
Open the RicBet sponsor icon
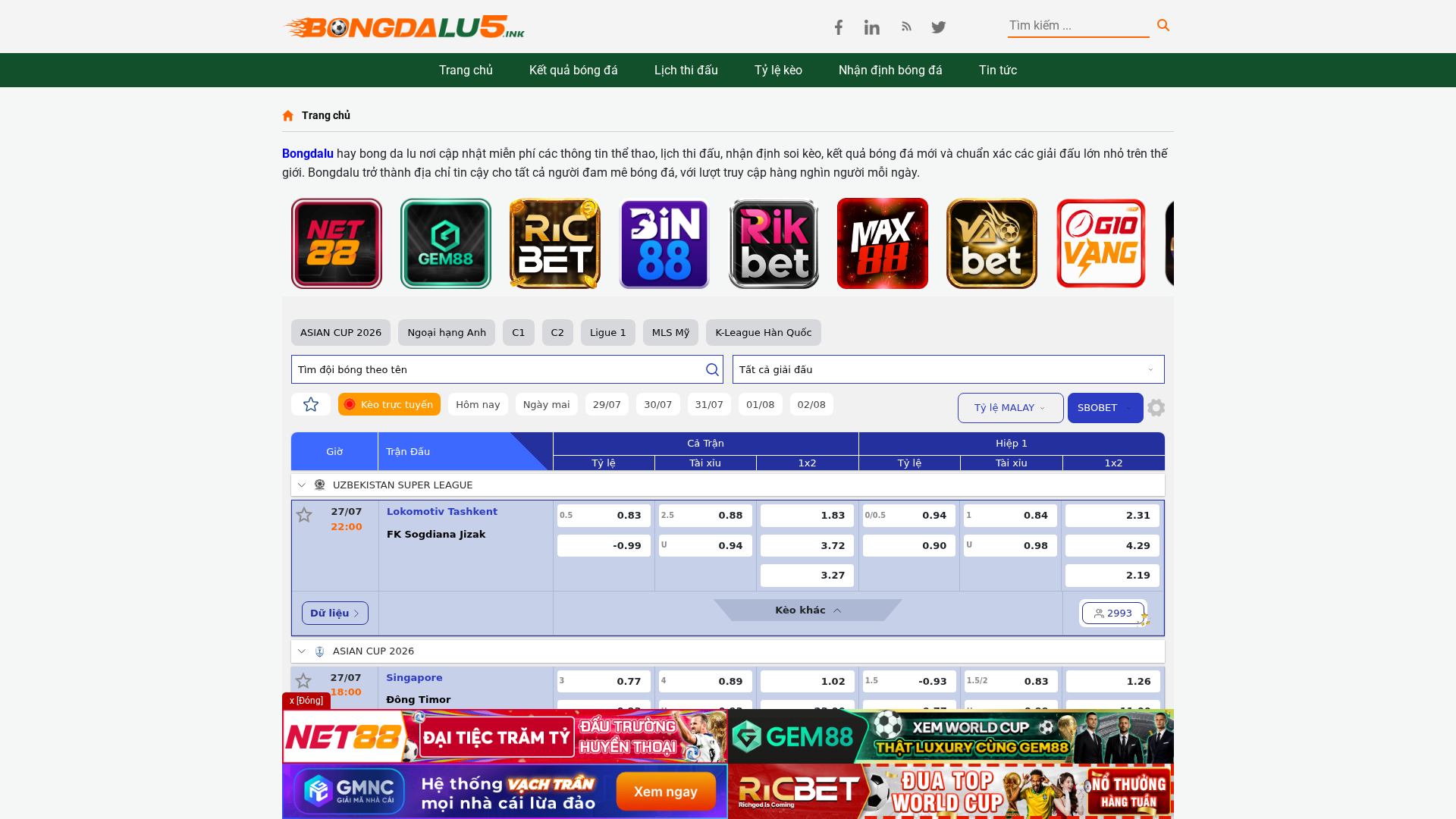click(555, 243)
